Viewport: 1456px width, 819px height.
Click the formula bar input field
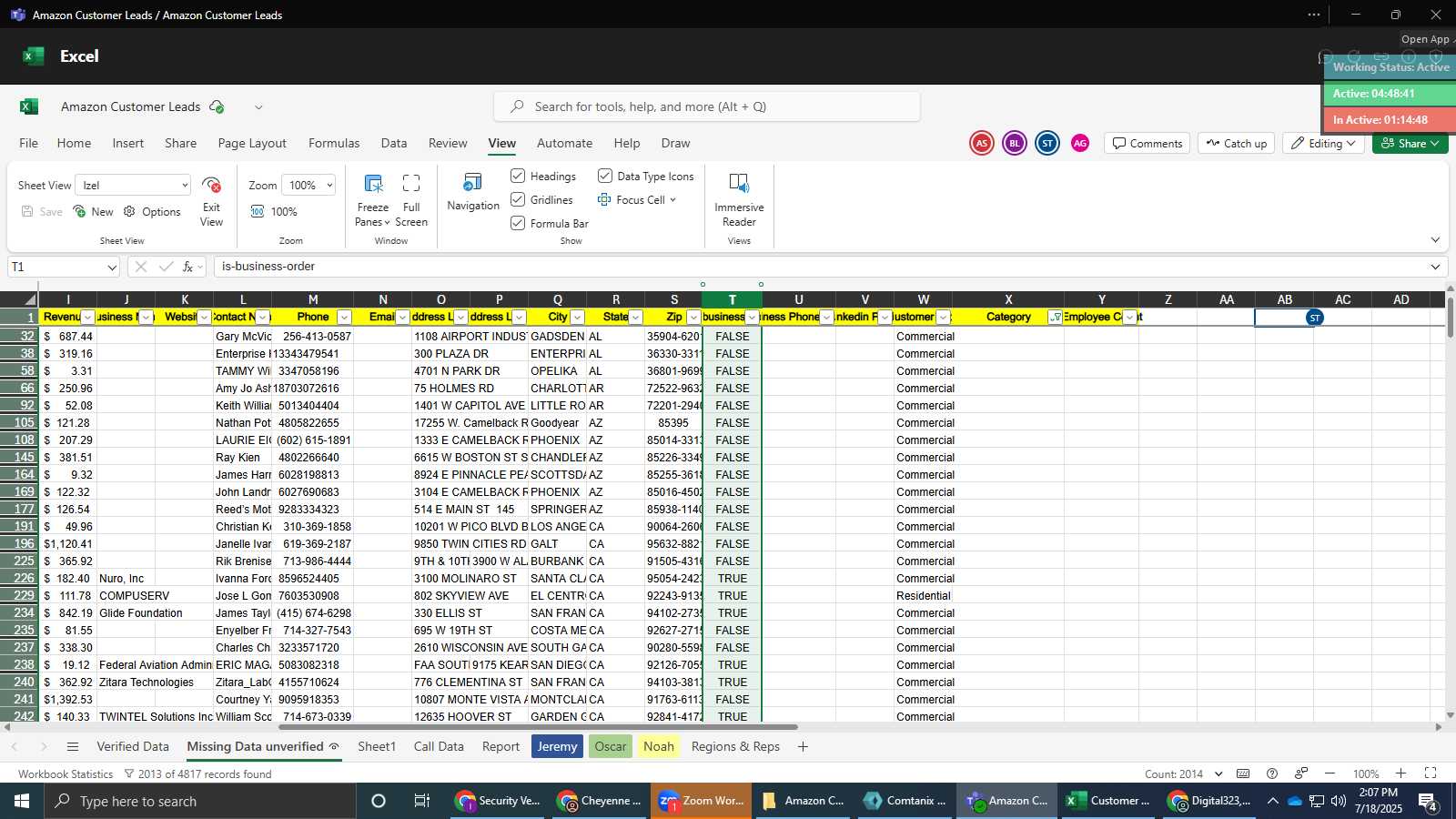819,267
